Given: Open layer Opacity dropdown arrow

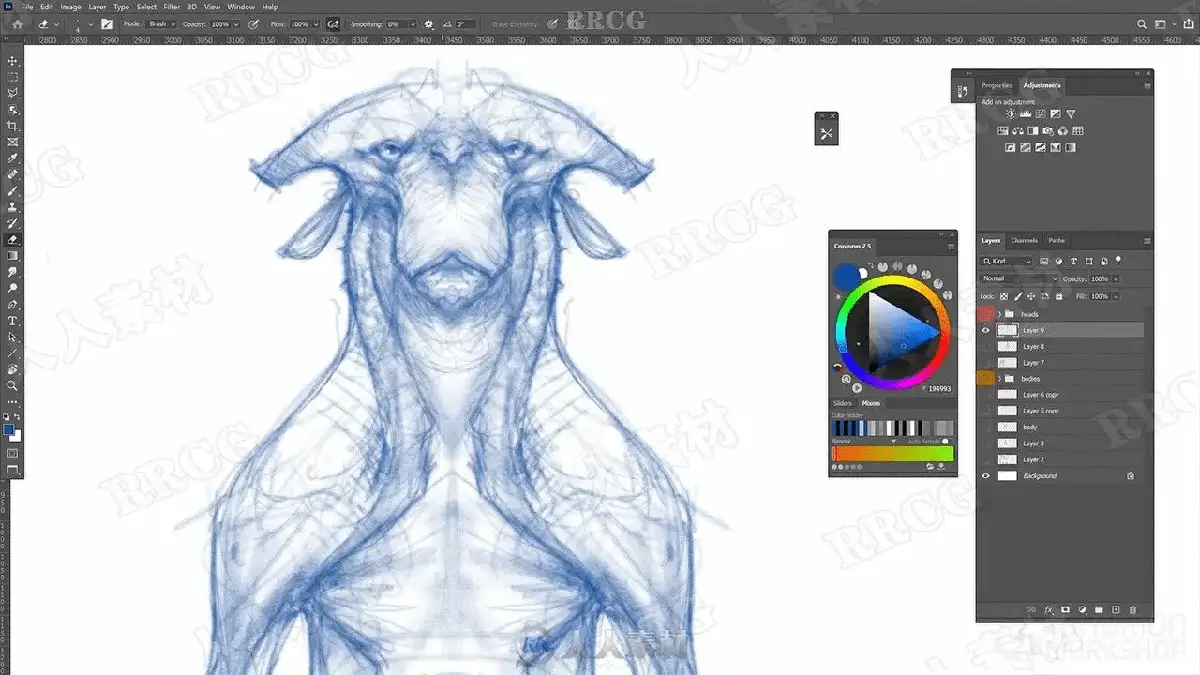Looking at the screenshot, I should [1116, 278].
